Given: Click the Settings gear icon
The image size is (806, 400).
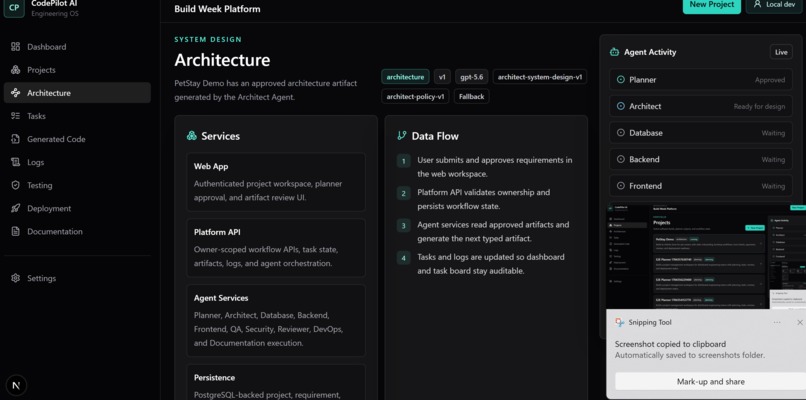Looking at the screenshot, I should coord(15,278).
